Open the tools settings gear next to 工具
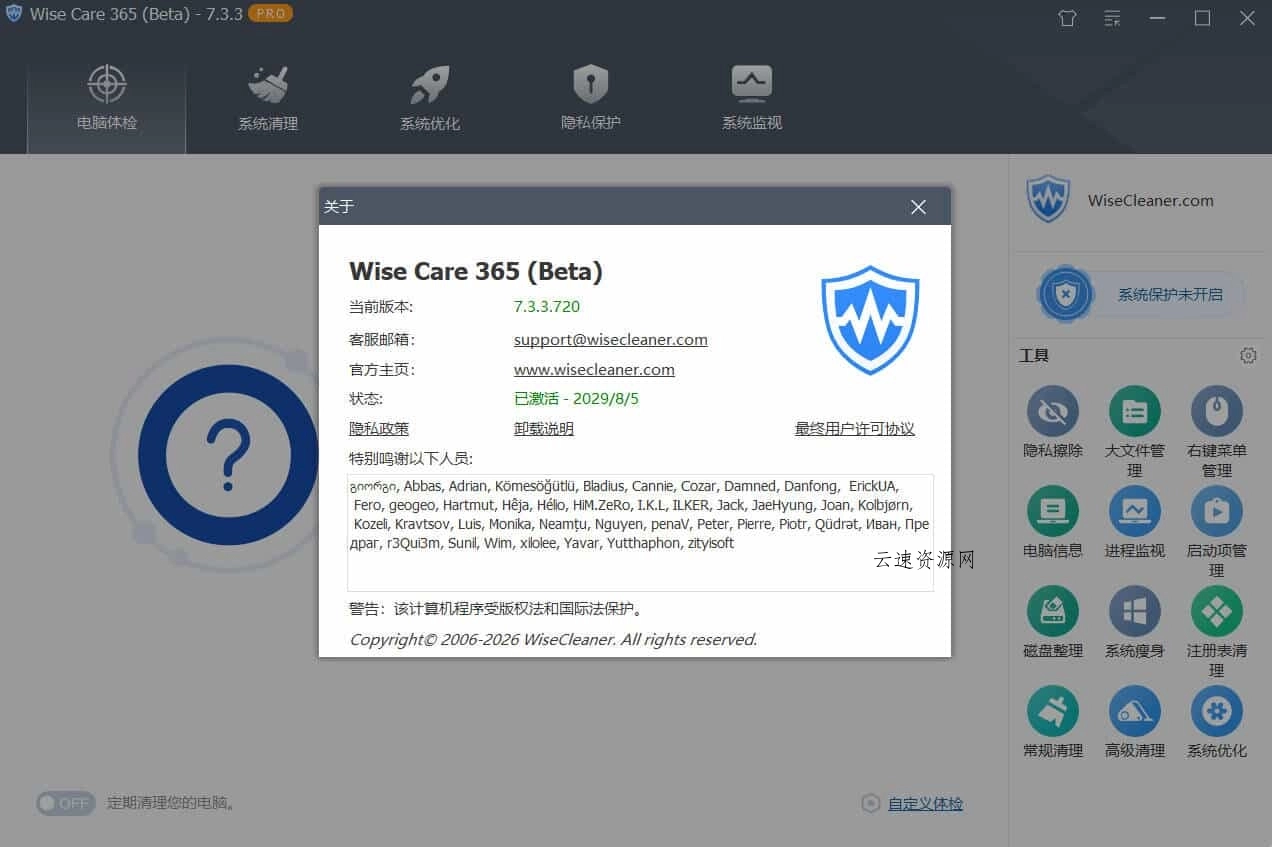 click(1247, 355)
